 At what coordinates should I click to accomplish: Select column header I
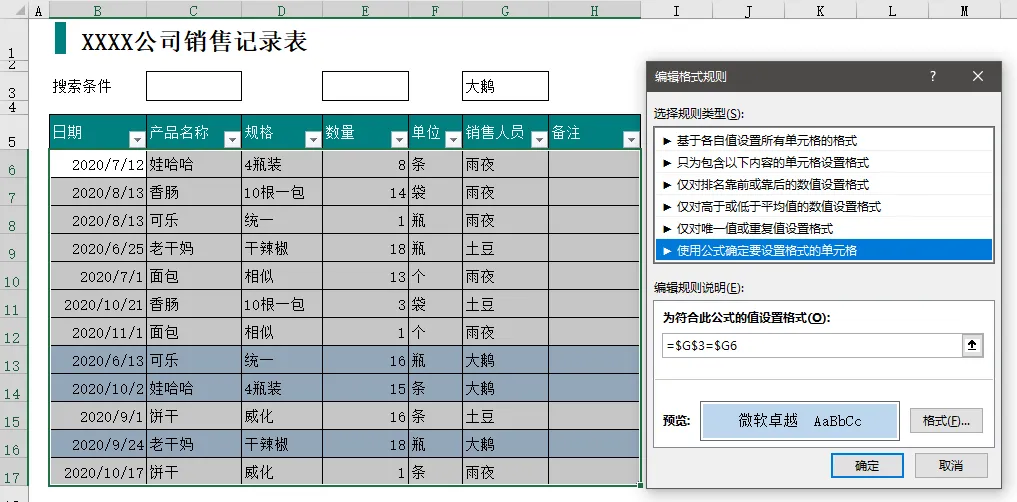pos(676,10)
